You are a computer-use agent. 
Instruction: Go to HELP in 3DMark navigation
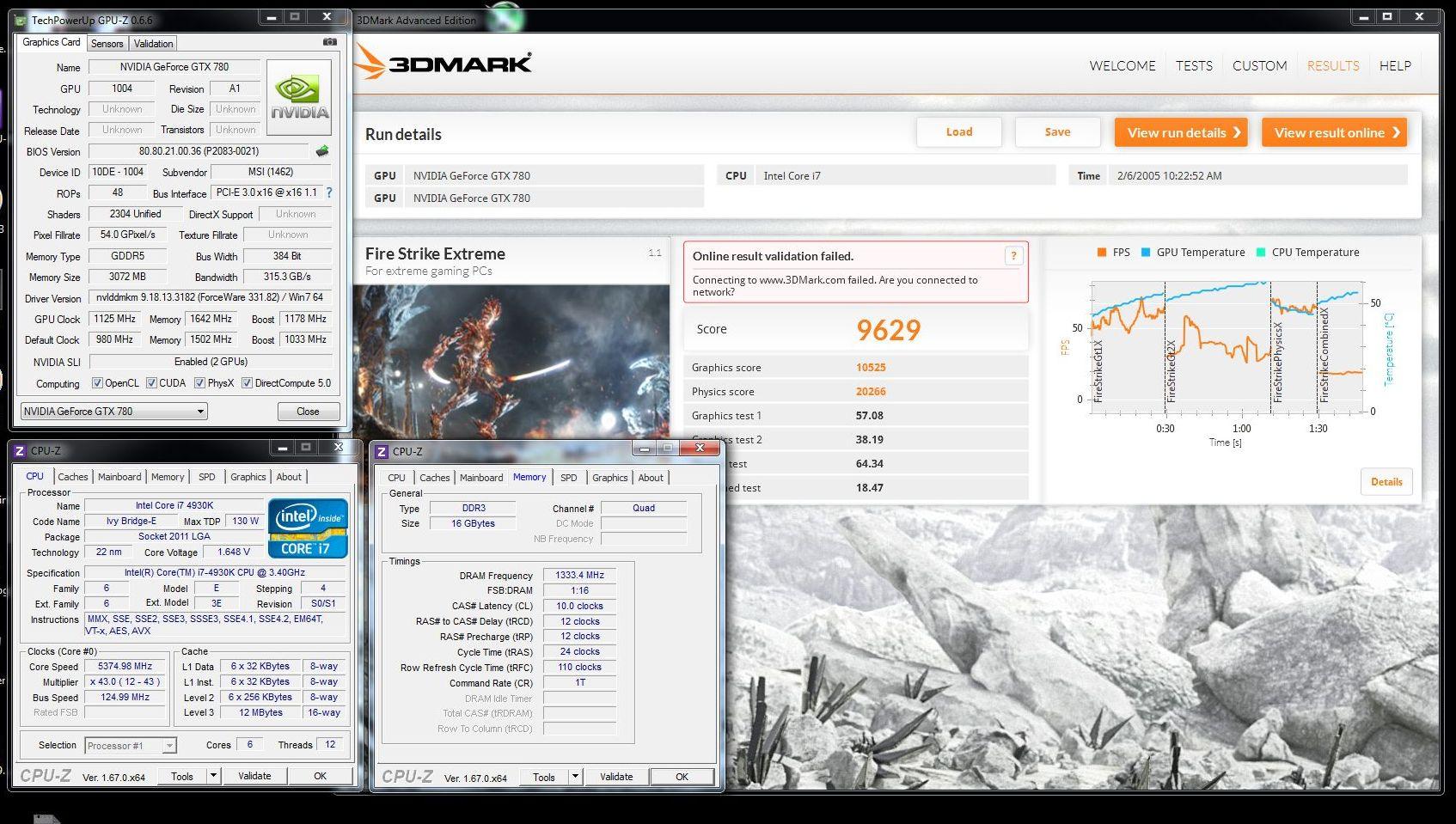point(1395,65)
